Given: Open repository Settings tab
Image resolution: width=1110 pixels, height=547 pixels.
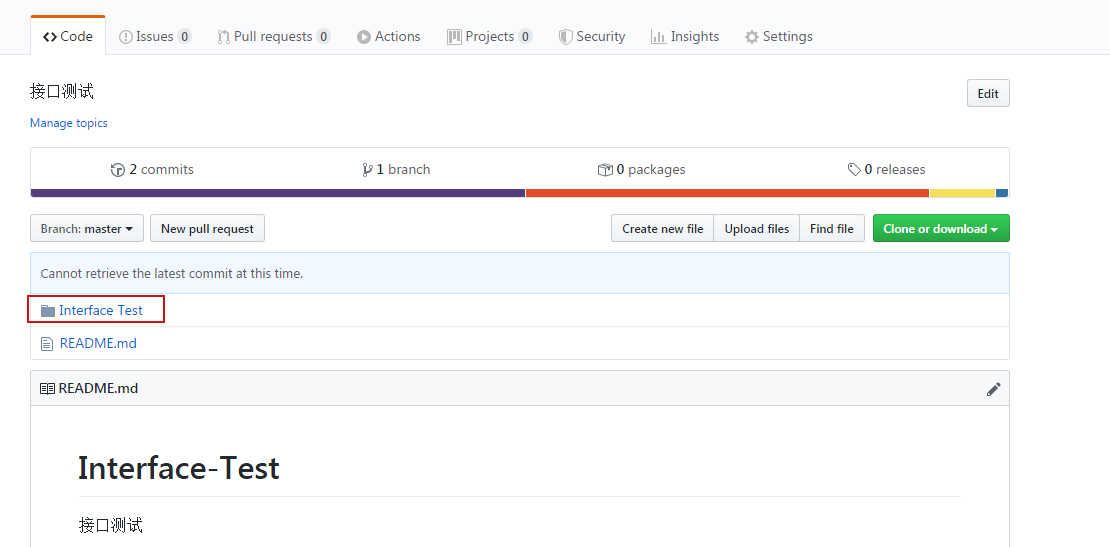Looking at the screenshot, I should pos(779,36).
